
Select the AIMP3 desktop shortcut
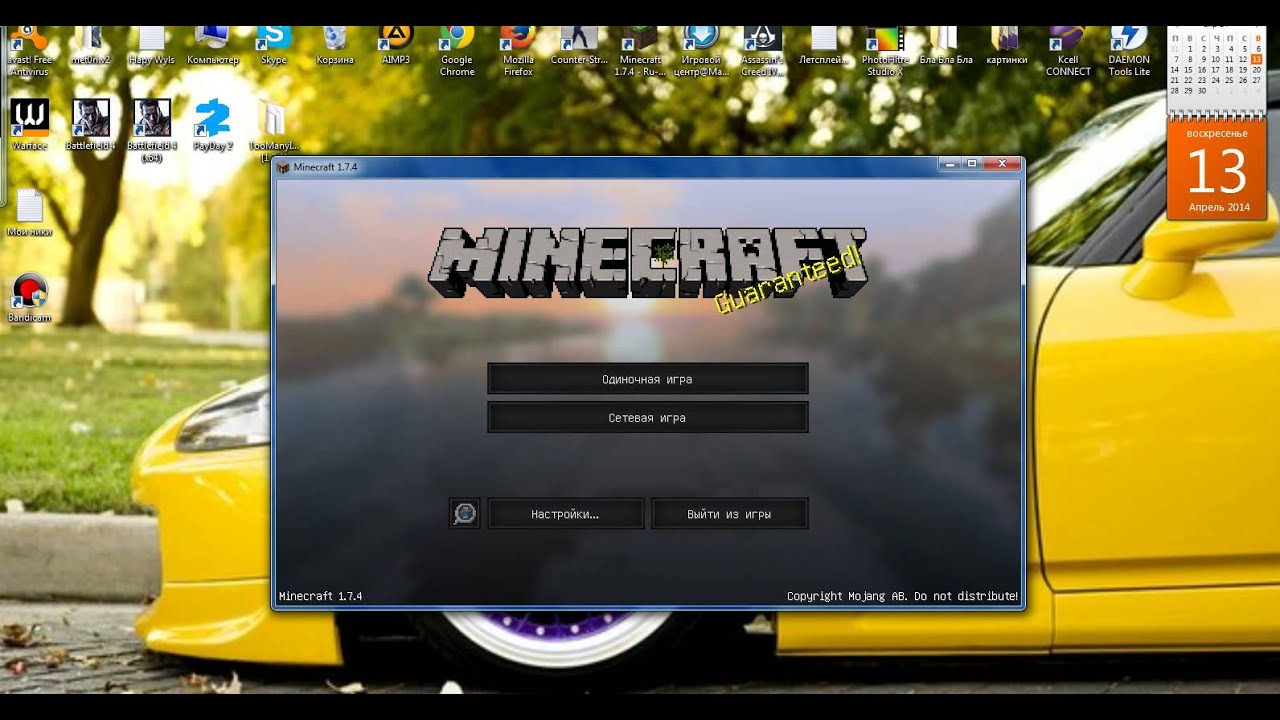(x=396, y=46)
